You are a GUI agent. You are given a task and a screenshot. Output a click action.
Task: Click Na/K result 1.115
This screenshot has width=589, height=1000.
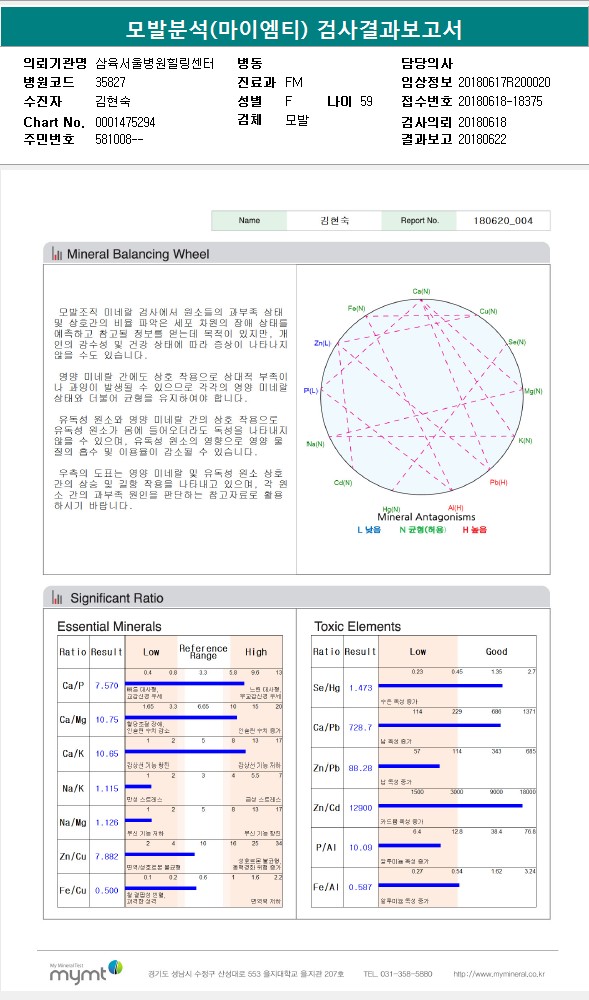pyautogui.click(x=106, y=788)
